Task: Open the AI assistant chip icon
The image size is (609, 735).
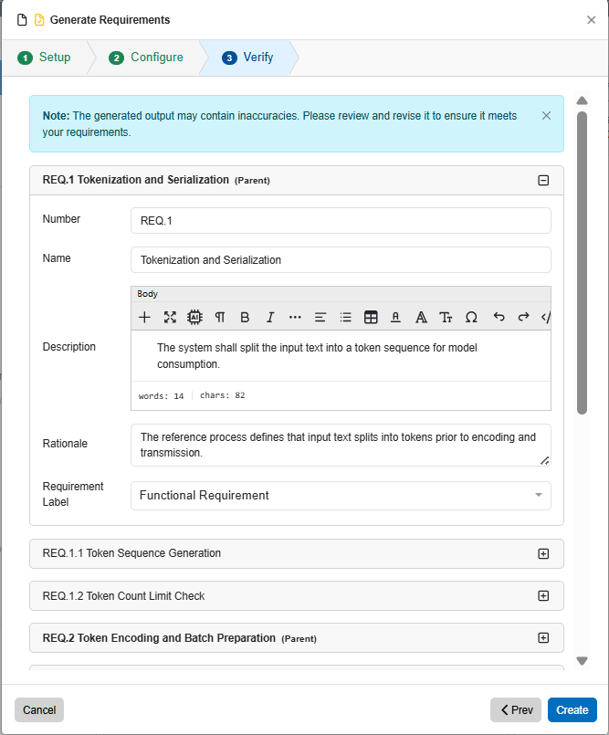Action: tap(195, 317)
